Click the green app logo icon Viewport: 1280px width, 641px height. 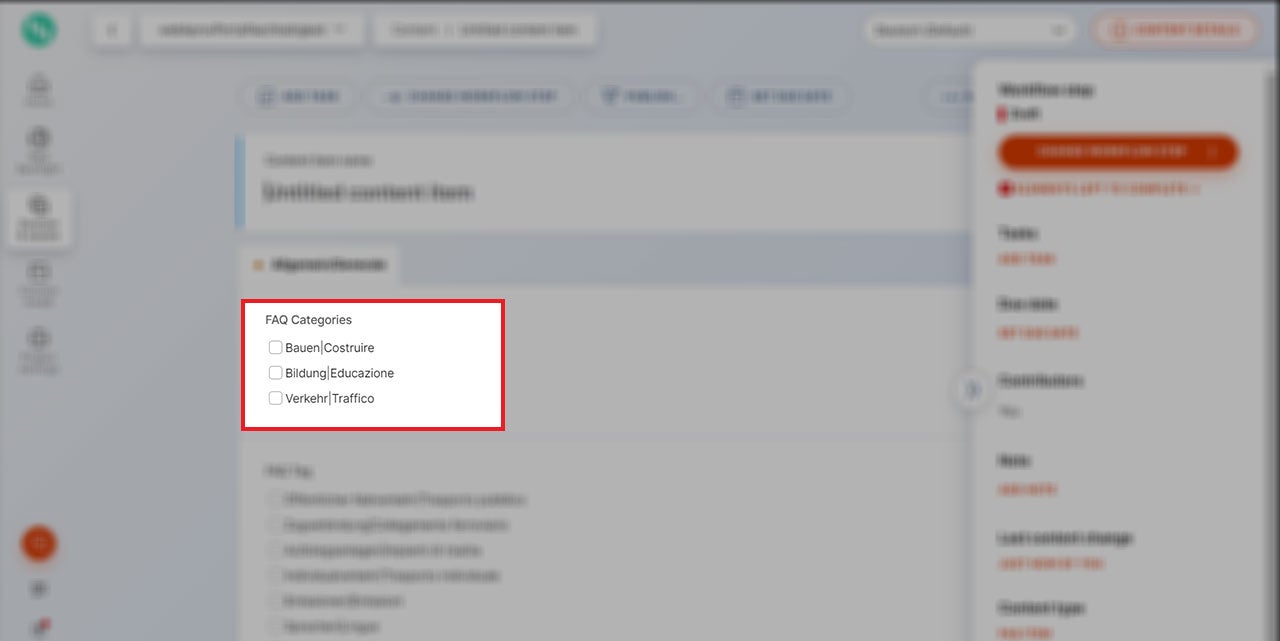(39, 30)
